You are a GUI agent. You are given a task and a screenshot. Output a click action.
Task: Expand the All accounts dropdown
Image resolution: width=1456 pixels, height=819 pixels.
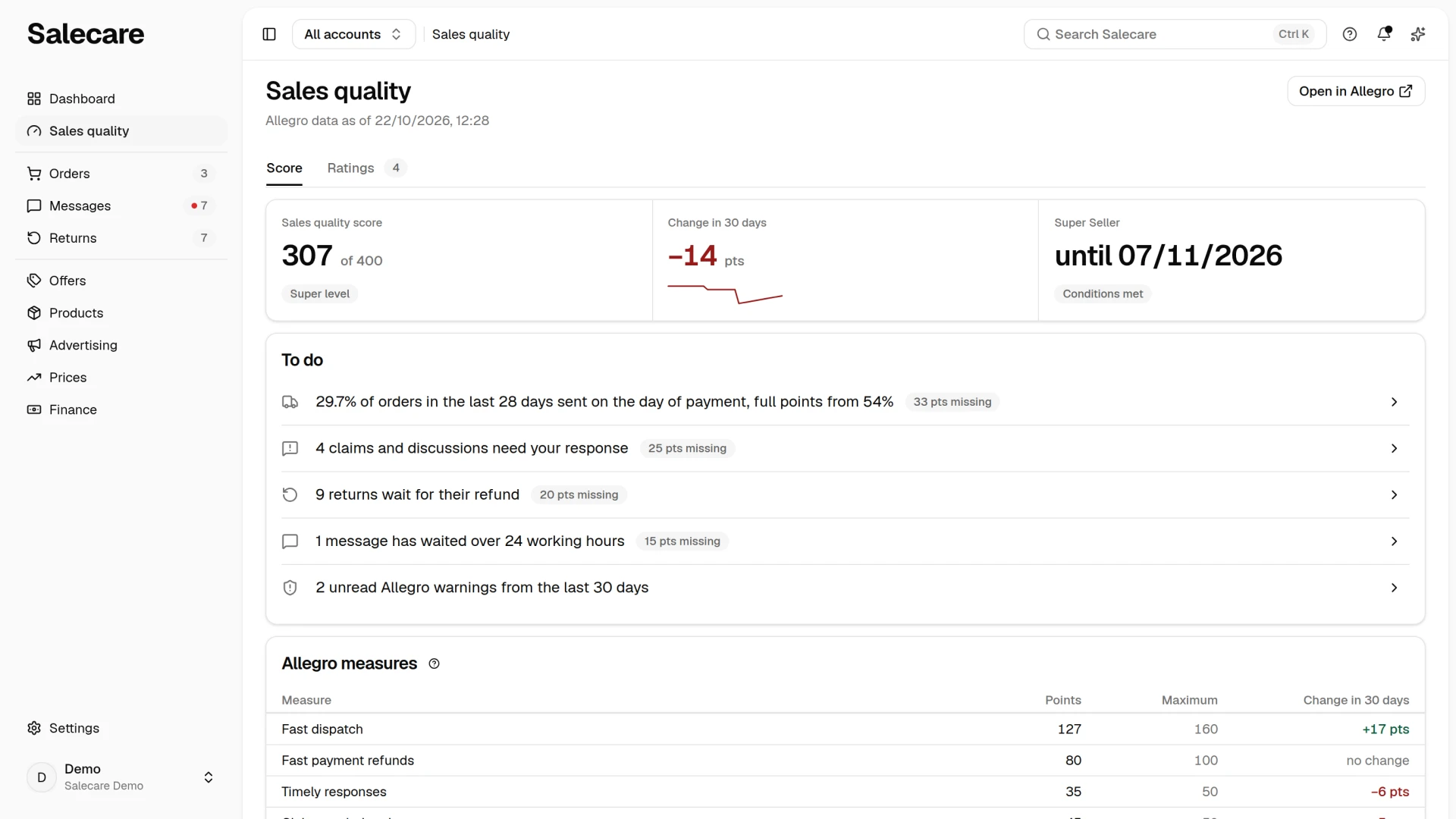(353, 34)
